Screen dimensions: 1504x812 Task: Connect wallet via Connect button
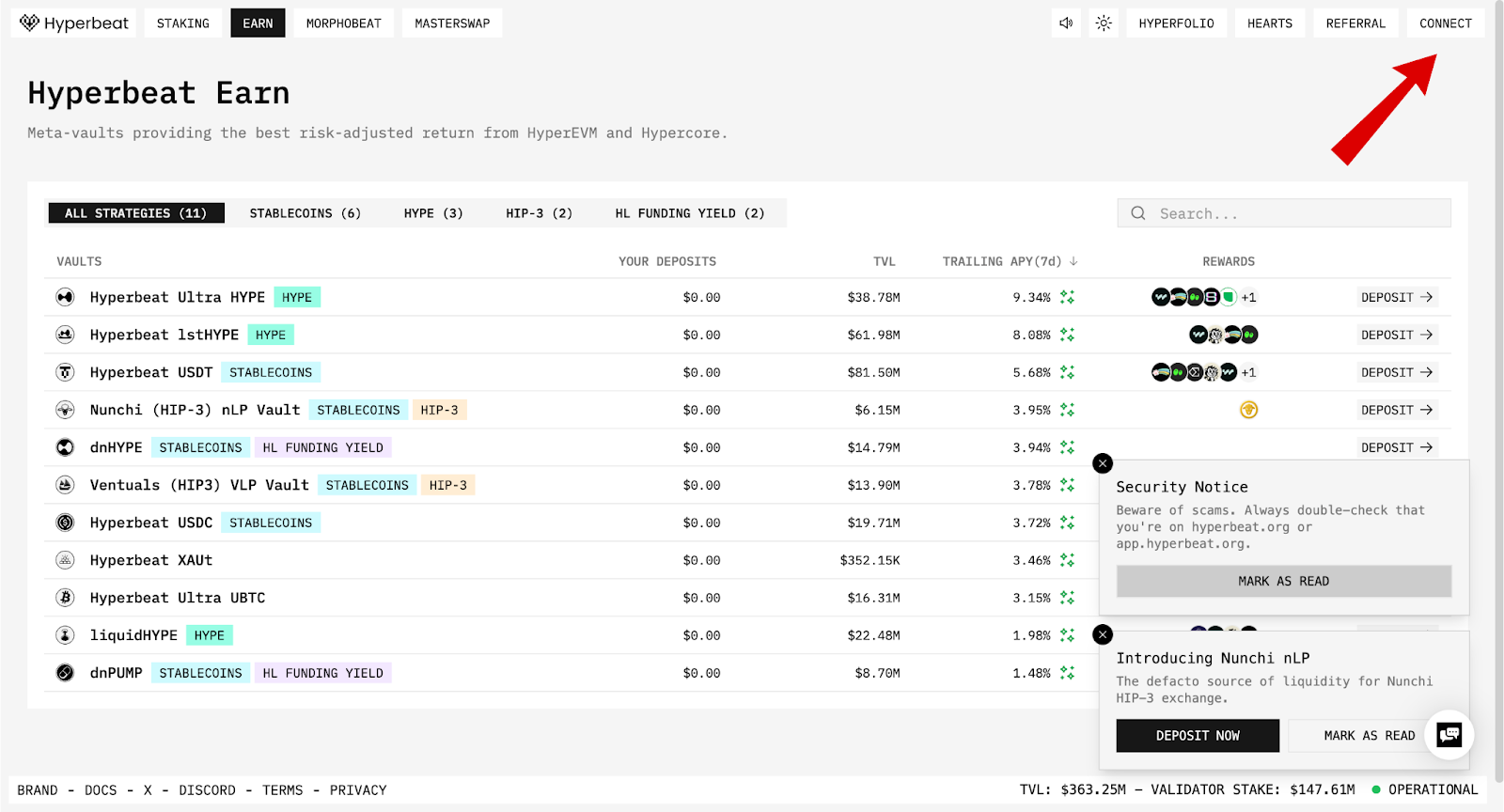(1446, 23)
